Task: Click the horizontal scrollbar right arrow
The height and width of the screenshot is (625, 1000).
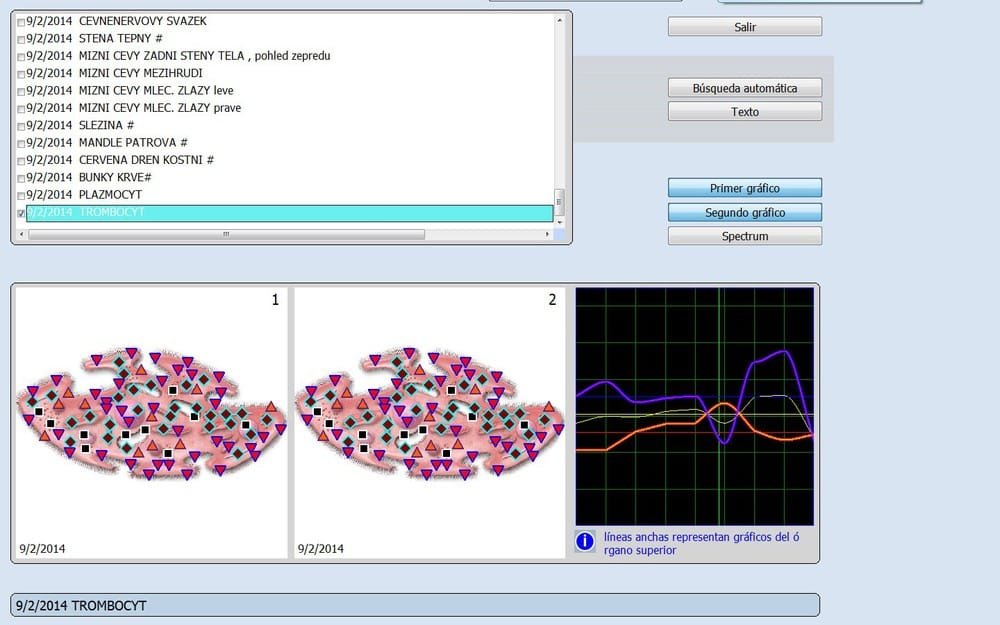Action: pyautogui.click(x=547, y=234)
